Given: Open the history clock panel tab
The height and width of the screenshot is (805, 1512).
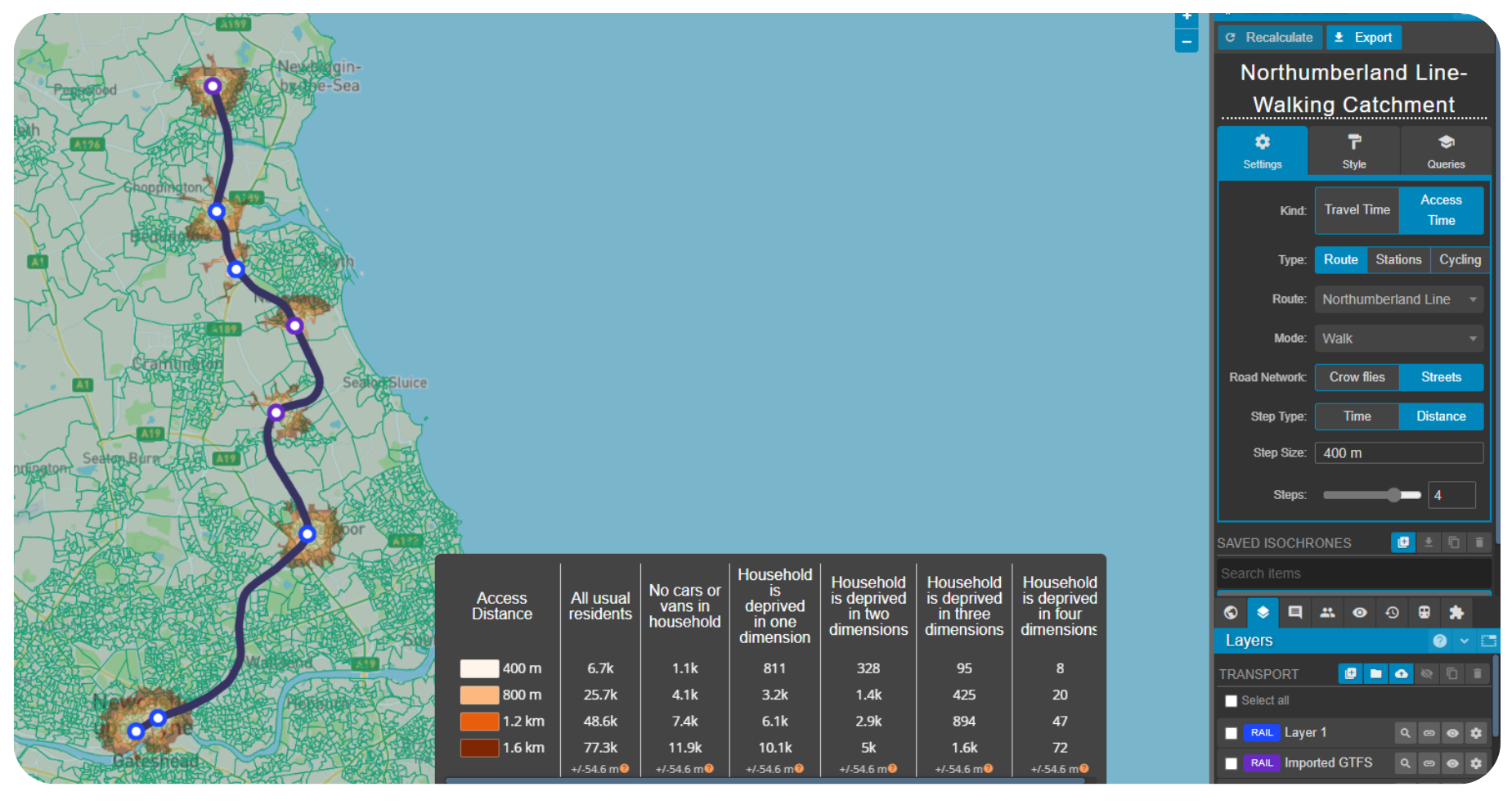Looking at the screenshot, I should pyautogui.click(x=1392, y=612).
